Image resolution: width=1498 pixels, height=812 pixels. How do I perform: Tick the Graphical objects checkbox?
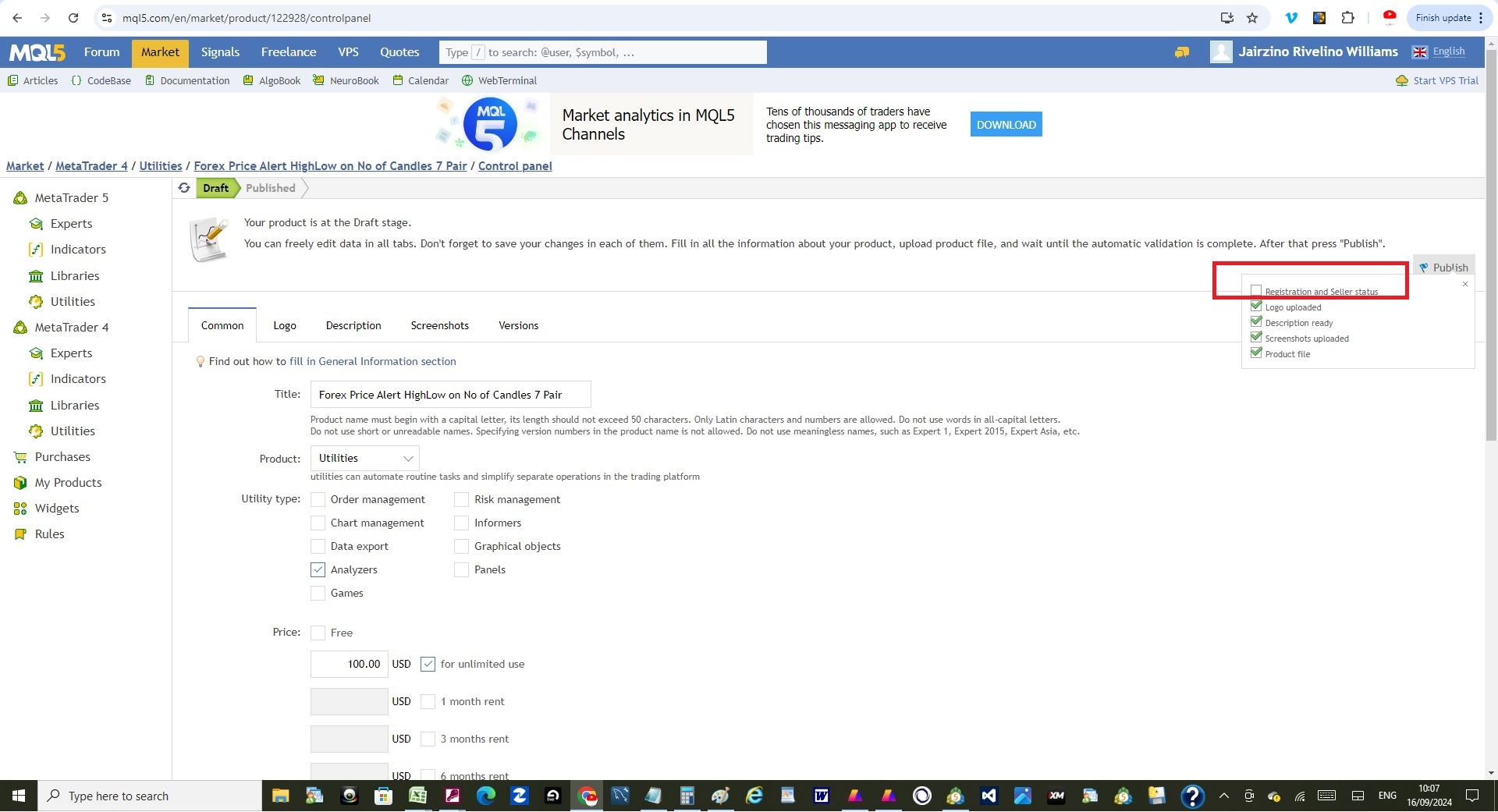tap(462, 546)
